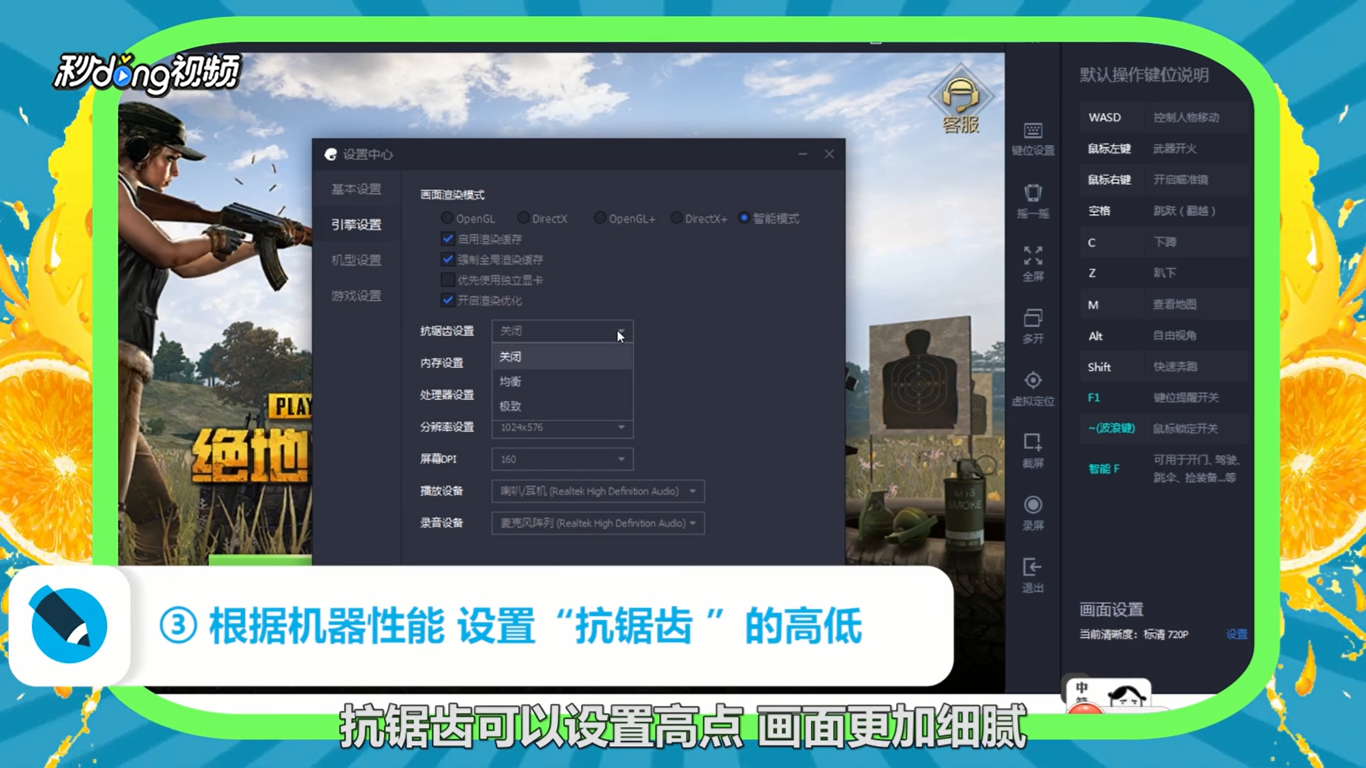
Task: Click the Z 趴下 key row
Action: [1164, 273]
